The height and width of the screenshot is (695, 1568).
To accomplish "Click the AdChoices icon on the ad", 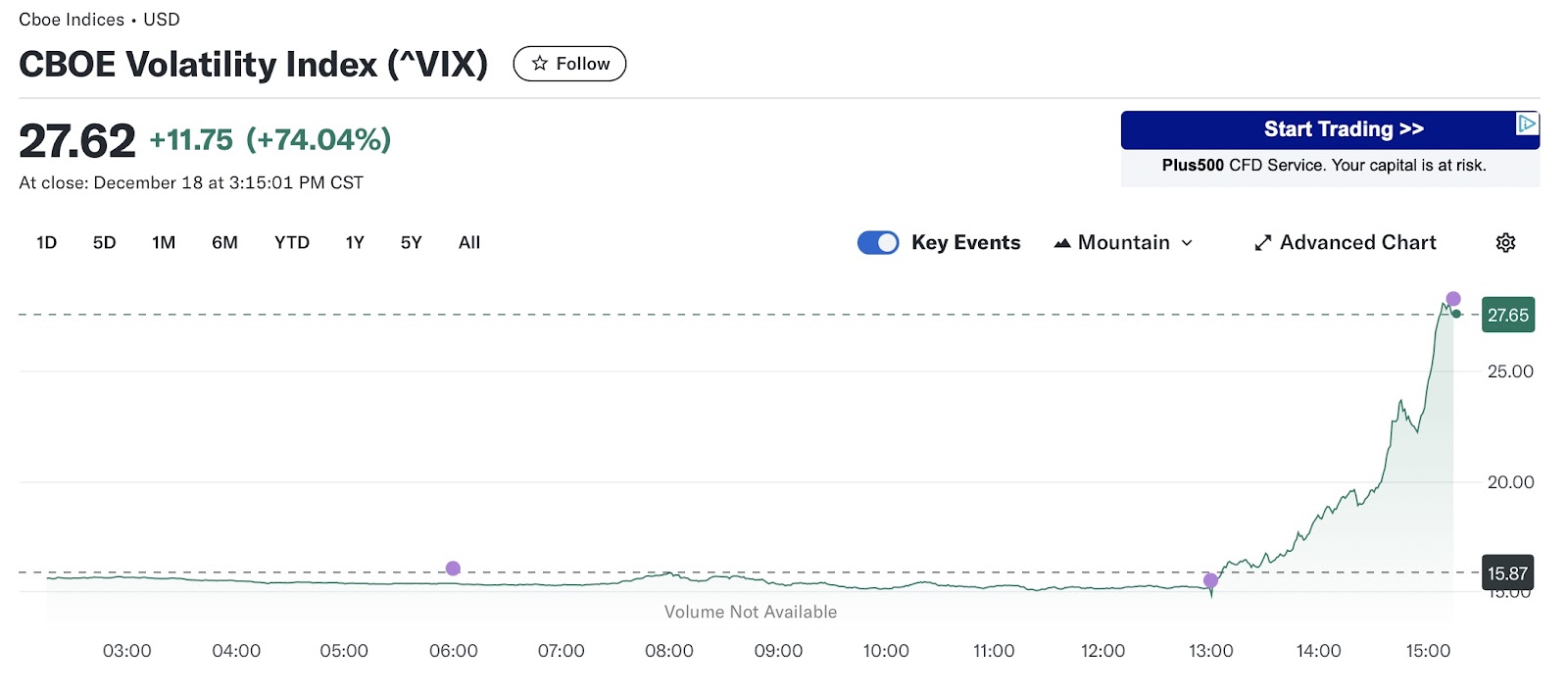I will coord(1527,124).
